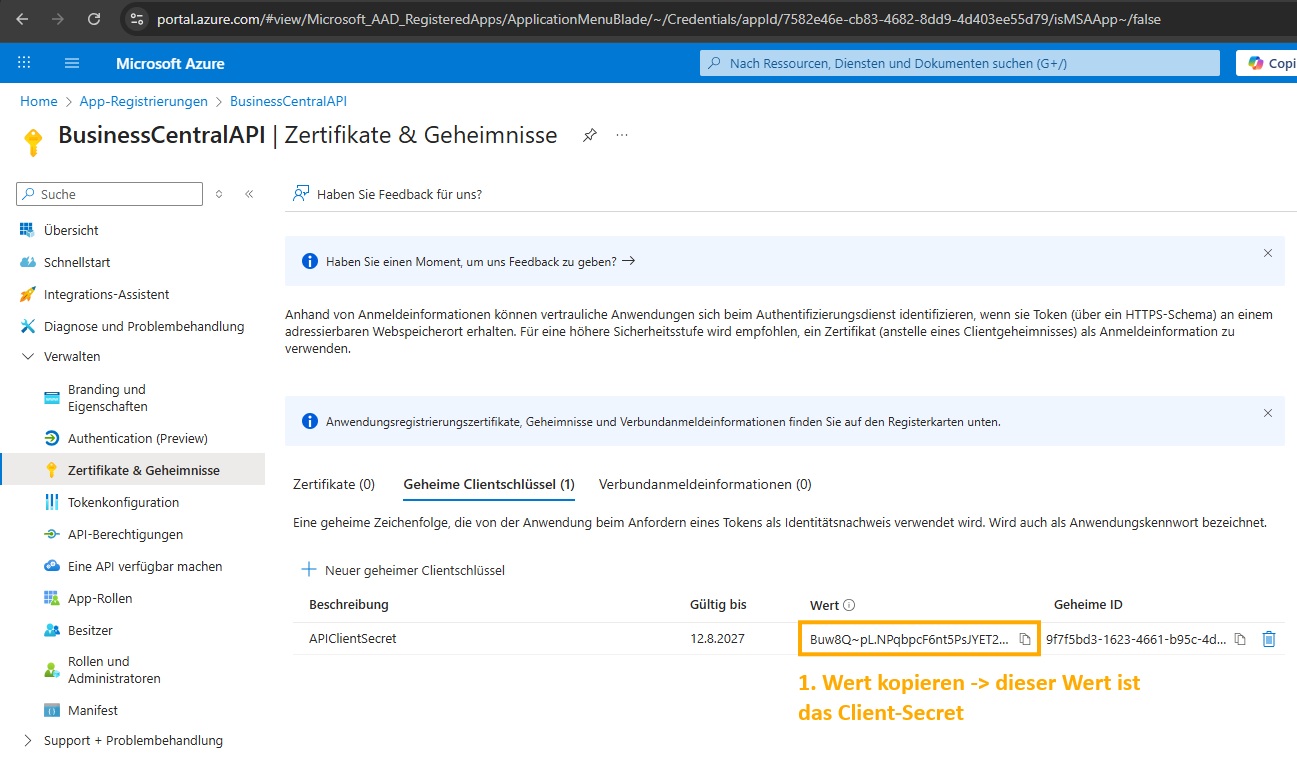
Task: Select the APIClientSecret description cell
Action: coord(353,638)
